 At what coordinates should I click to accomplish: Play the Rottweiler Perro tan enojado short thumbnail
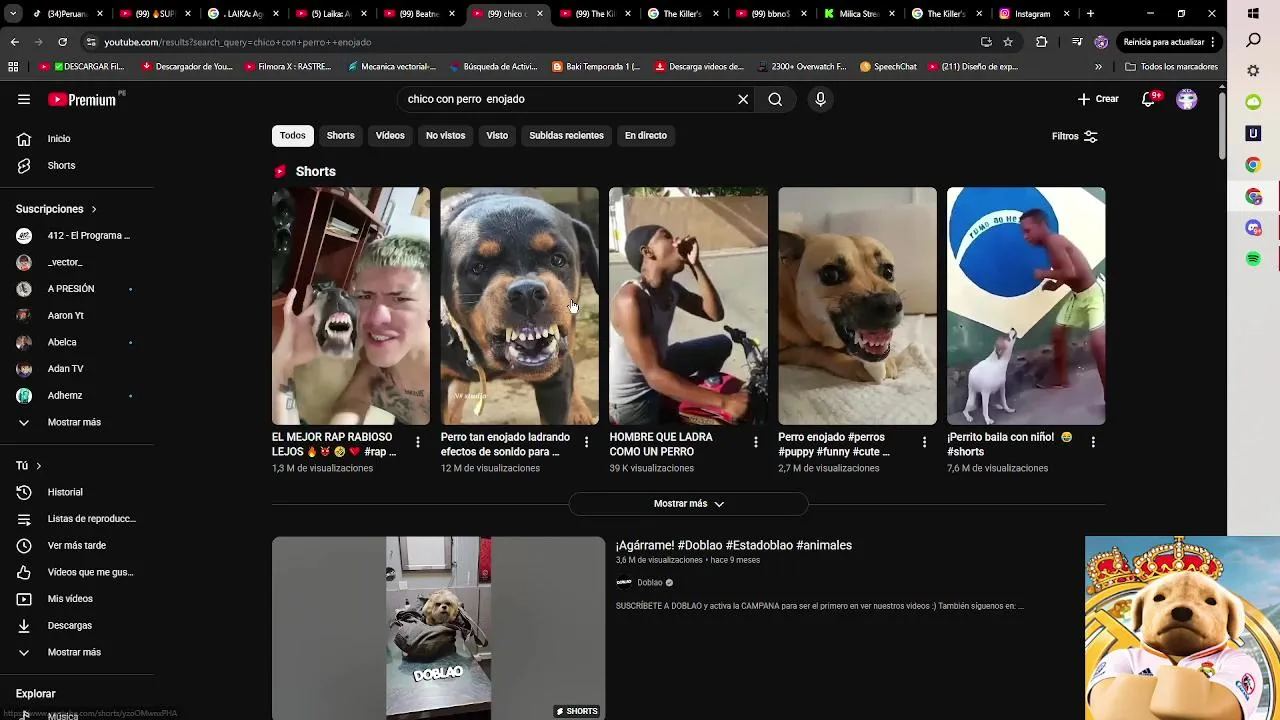519,306
